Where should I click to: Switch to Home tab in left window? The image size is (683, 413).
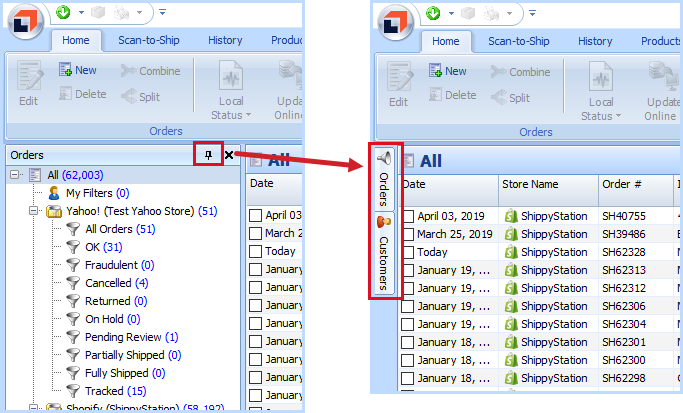[76, 40]
